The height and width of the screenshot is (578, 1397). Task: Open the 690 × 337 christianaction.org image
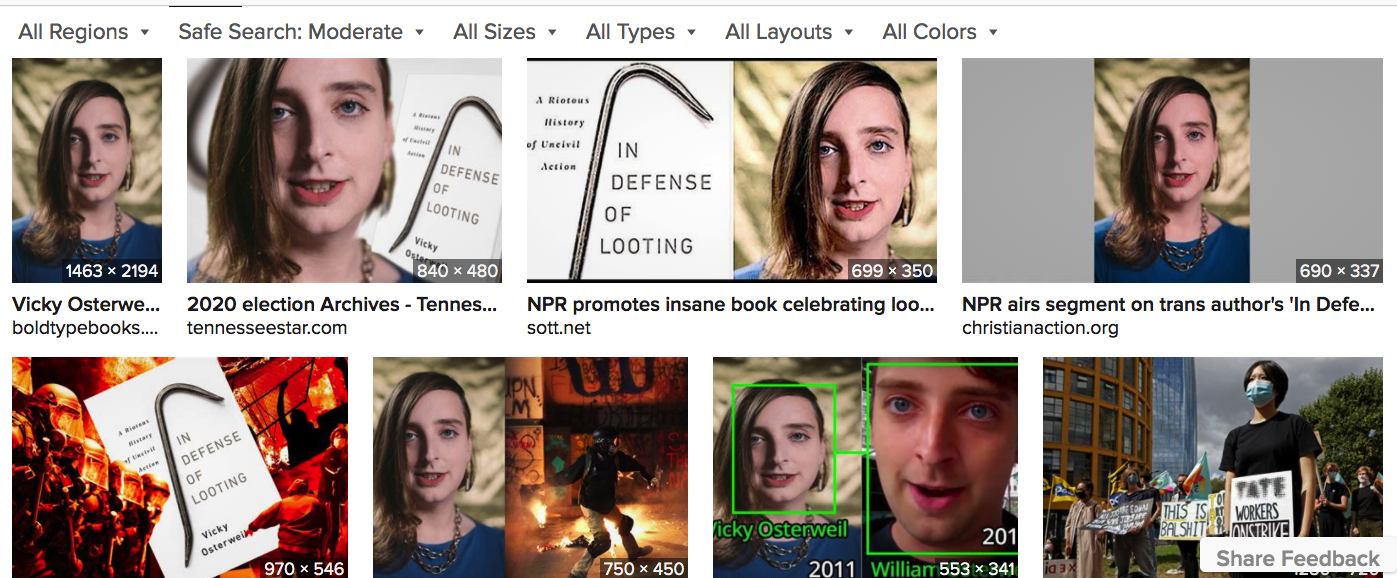1173,170
